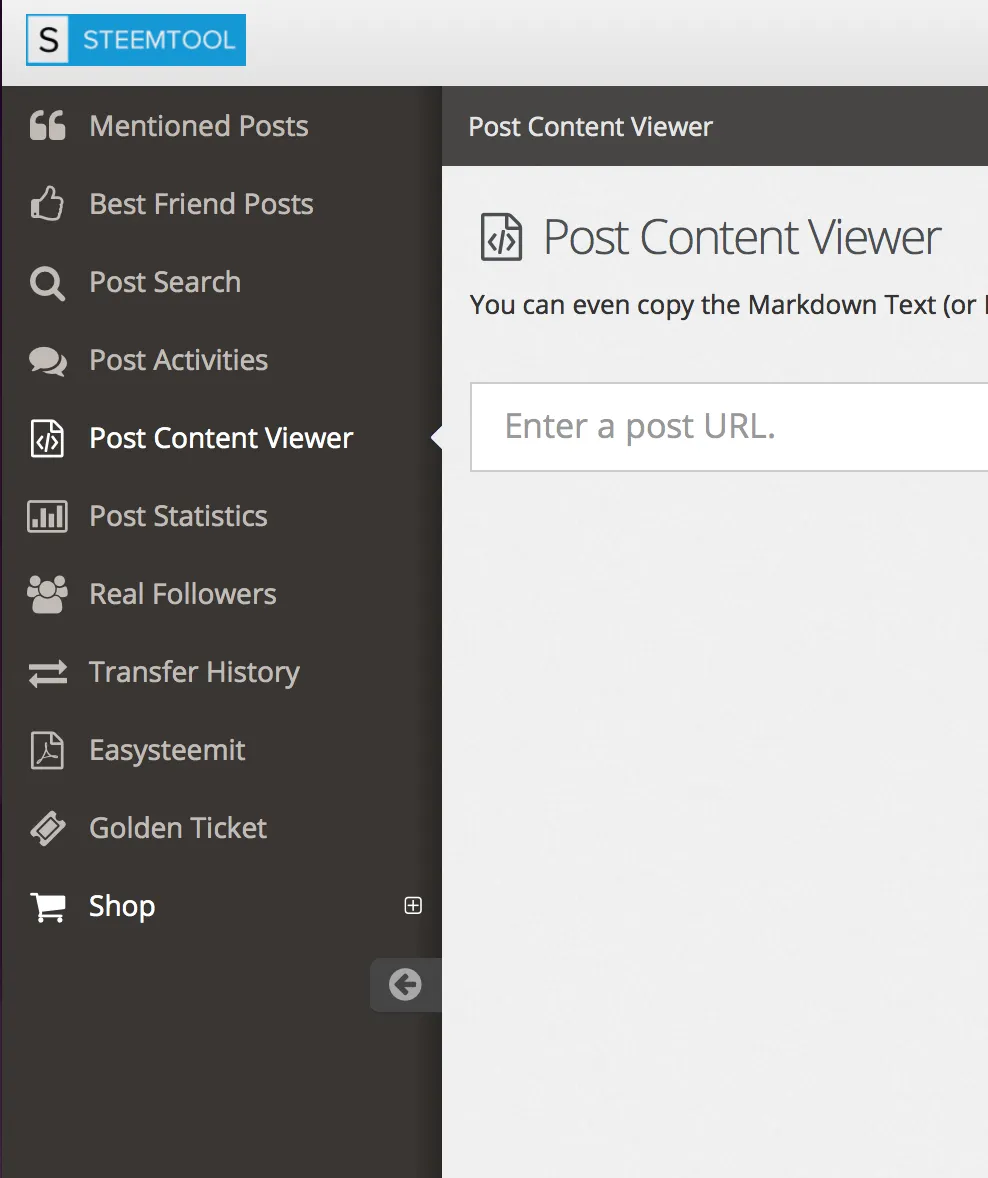
Task: Go to the Golden Ticket page
Action: pyautogui.click(x=178, y=828)
